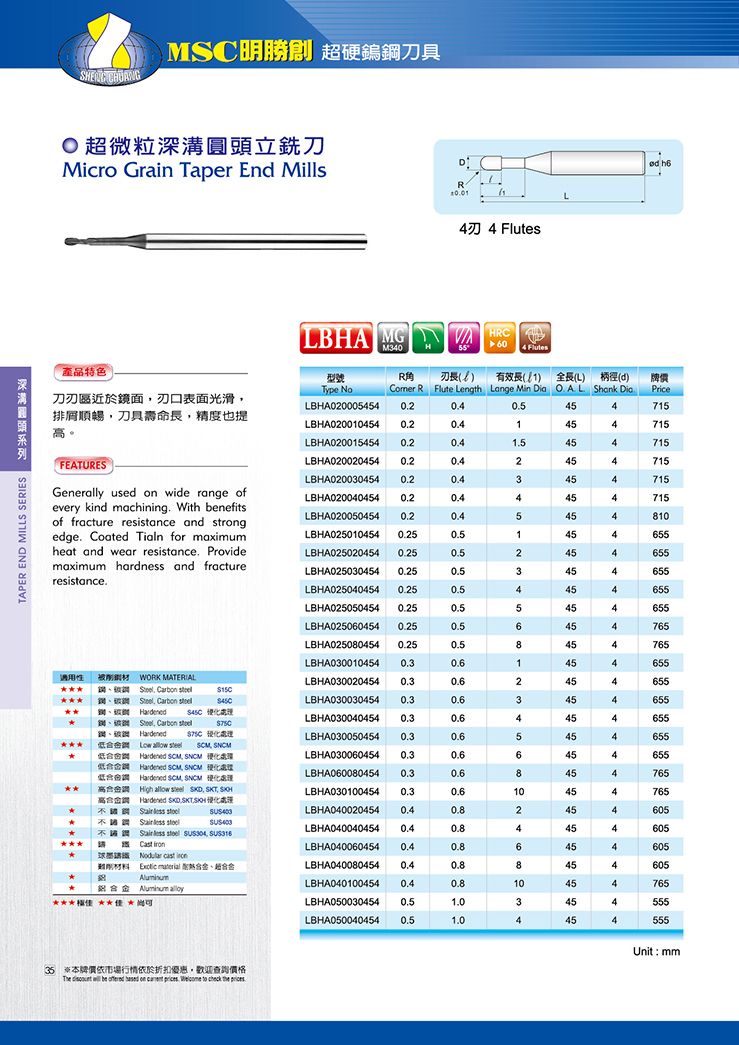Select type number LBHA060080454

click(342, 773)
